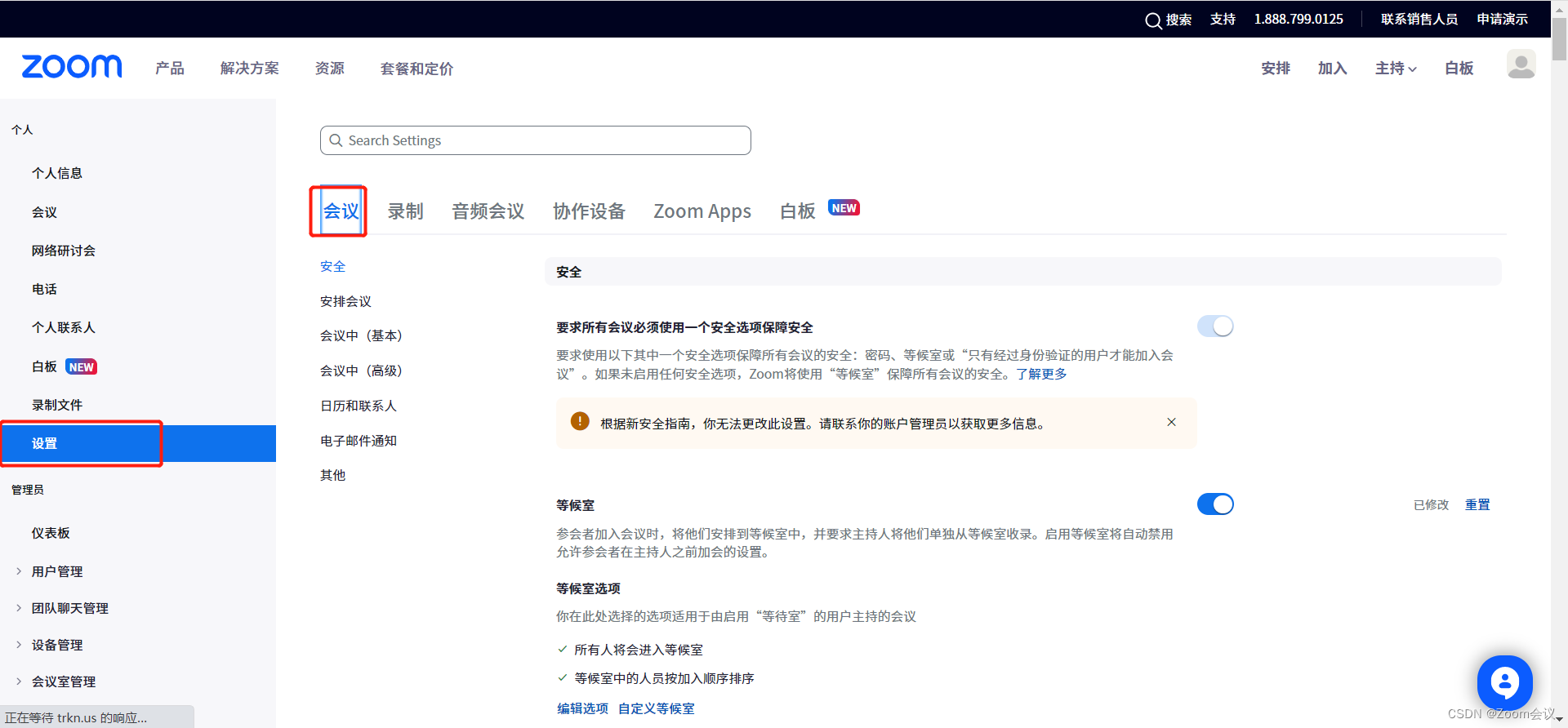The image size is (1568, 728).
Task: Open 仪表板 in sidebar
Action: [x=51, y=533]
